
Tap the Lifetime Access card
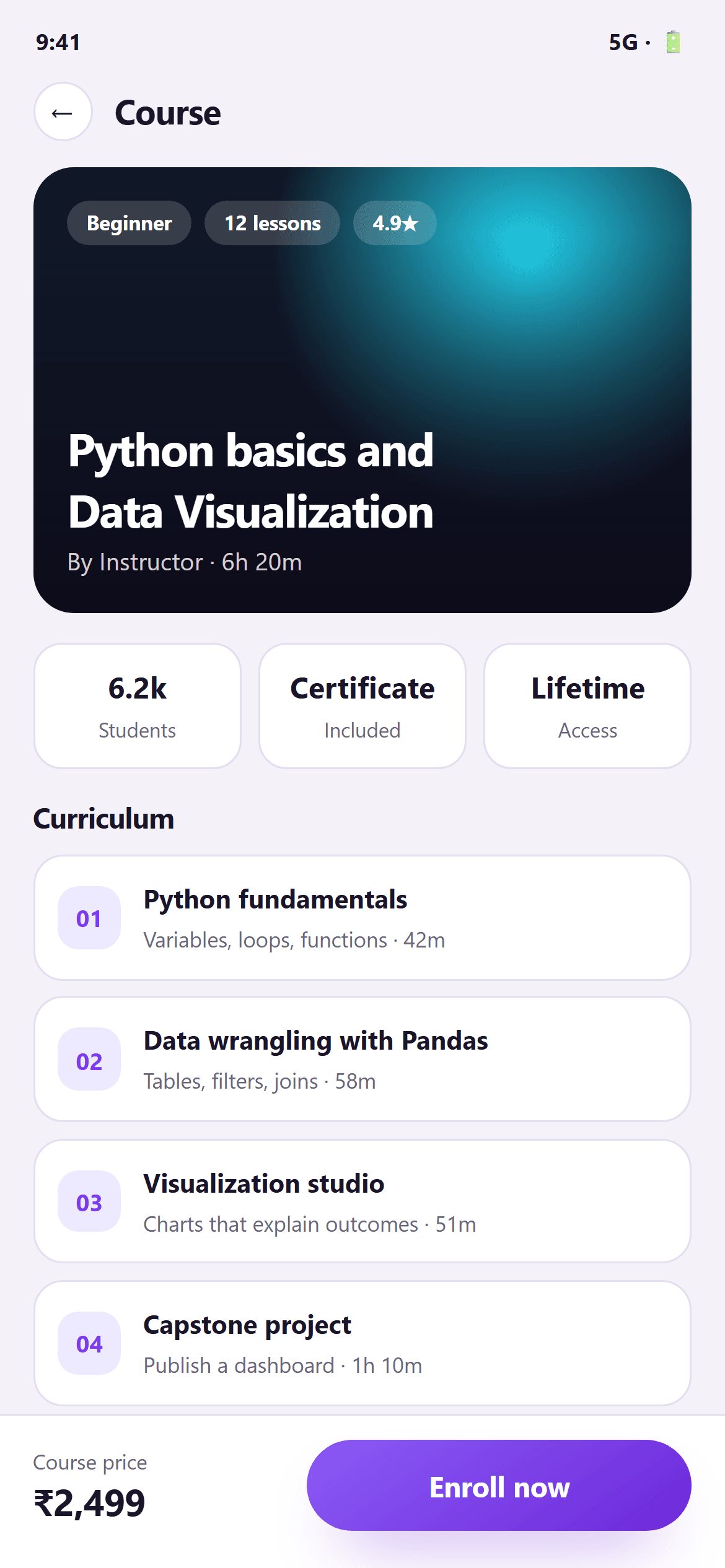(x=587, y=706)
